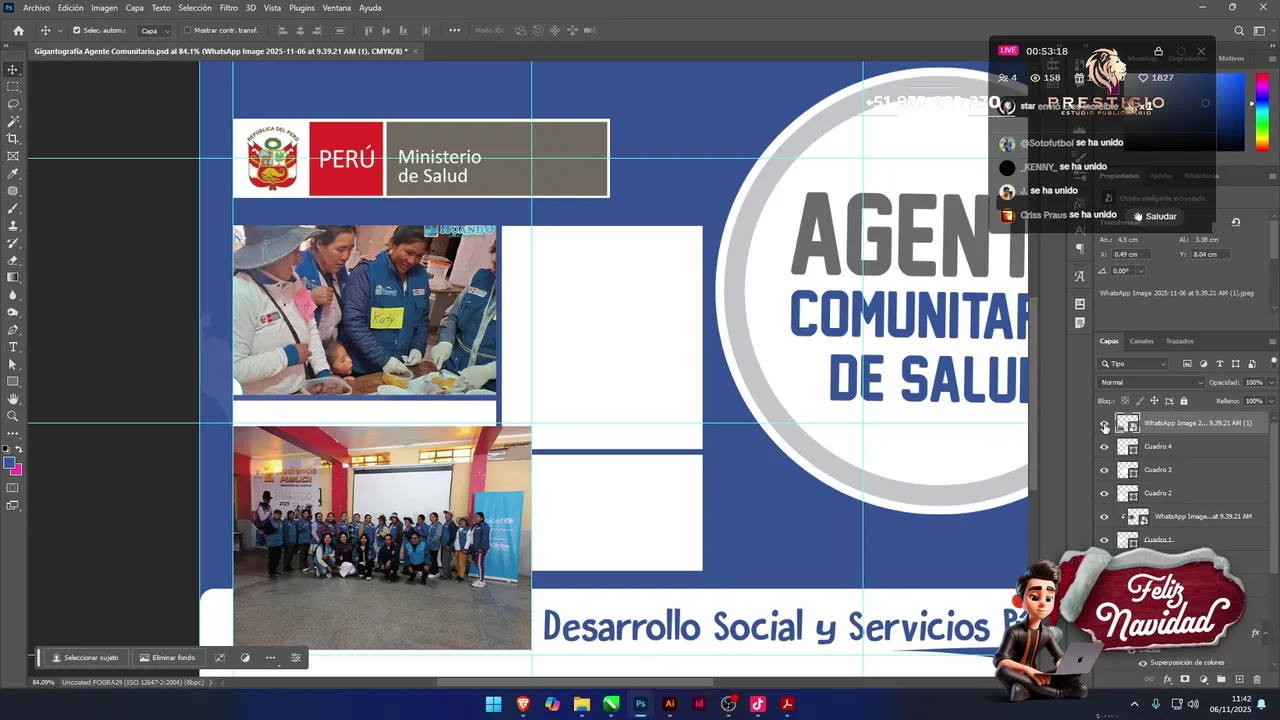Select the Crop tool
The width and height of the screenshot is (1280, 720).
point(13,138)
